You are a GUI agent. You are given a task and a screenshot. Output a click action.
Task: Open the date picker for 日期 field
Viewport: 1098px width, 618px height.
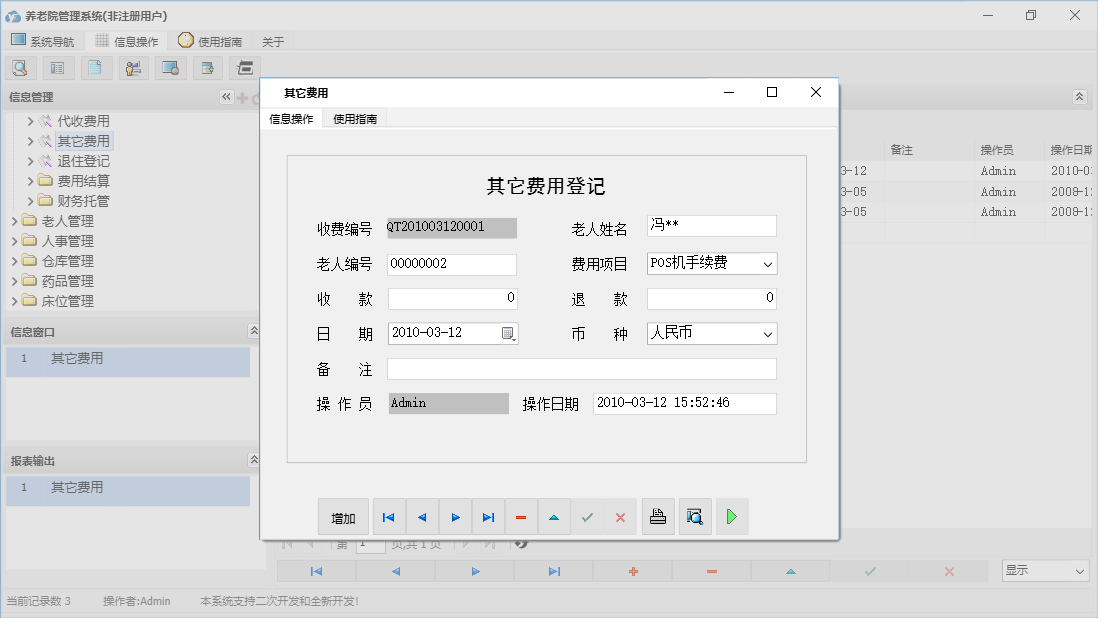[x=508, y=332]
